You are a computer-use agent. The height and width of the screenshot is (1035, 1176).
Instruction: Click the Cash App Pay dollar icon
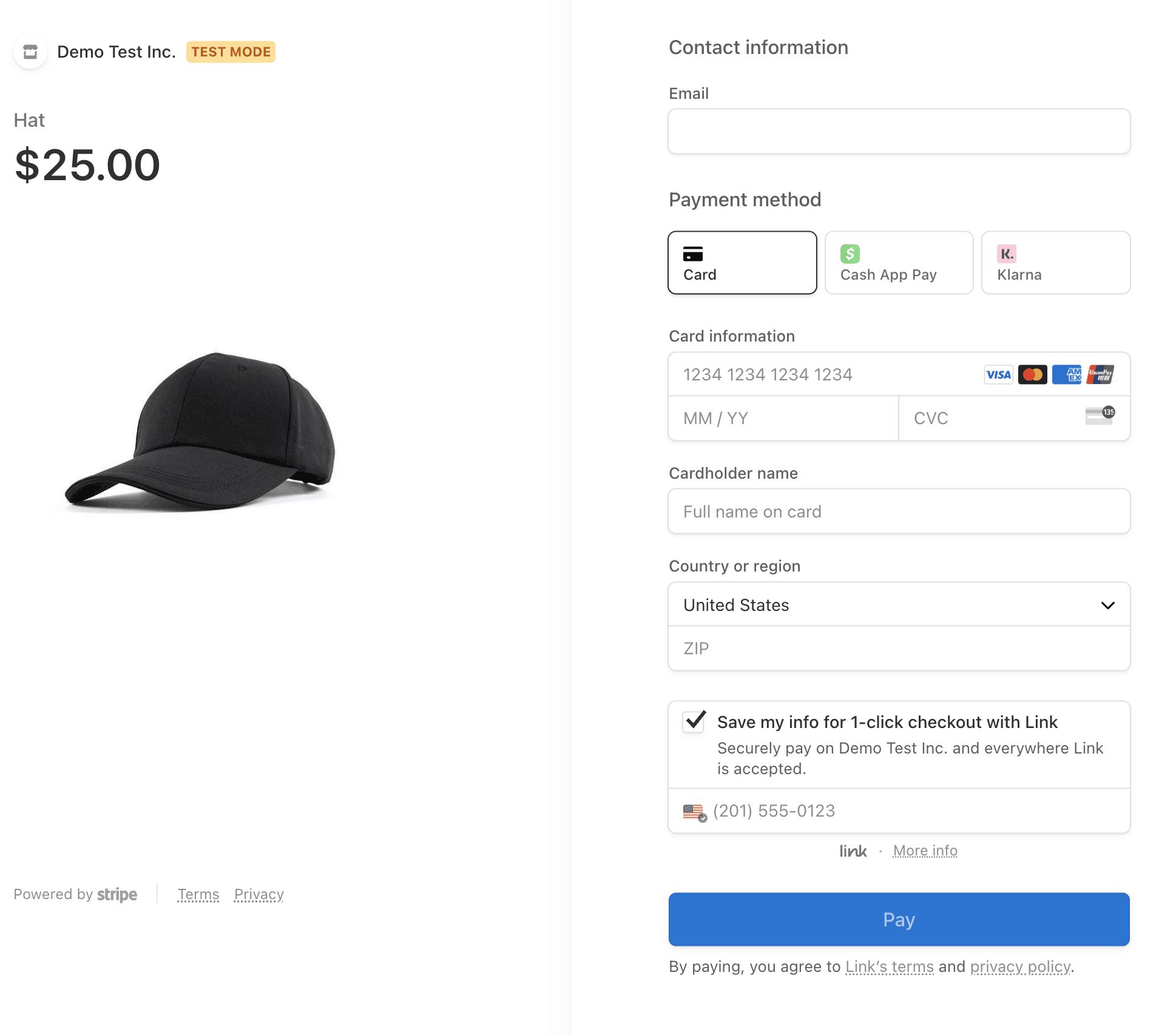click(x=850, y=254)
